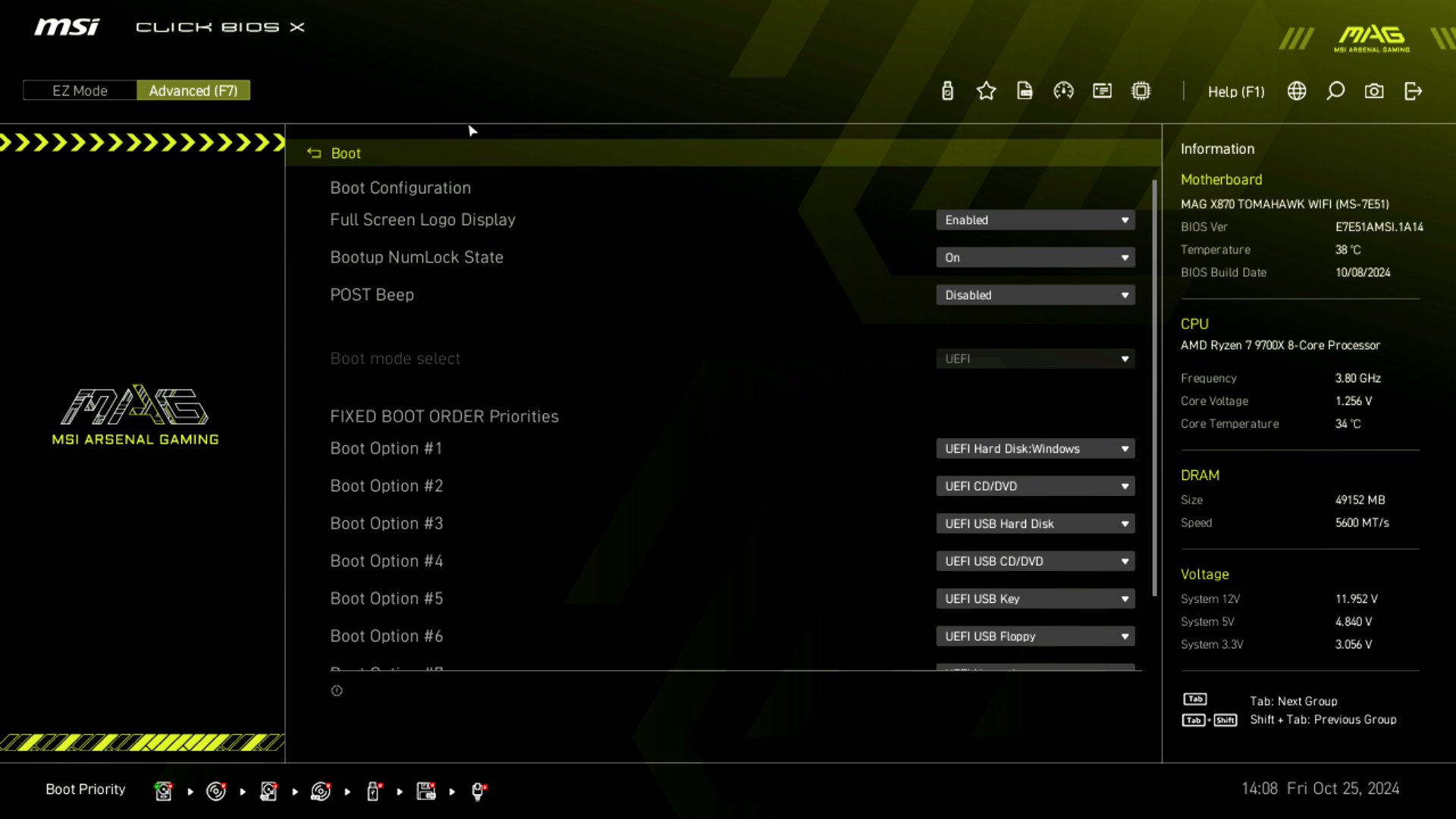Open the hardware monitor gauge icon
Image resolution: width=1456 pixels, height=819 pixels.
[x=1063, y=91]
